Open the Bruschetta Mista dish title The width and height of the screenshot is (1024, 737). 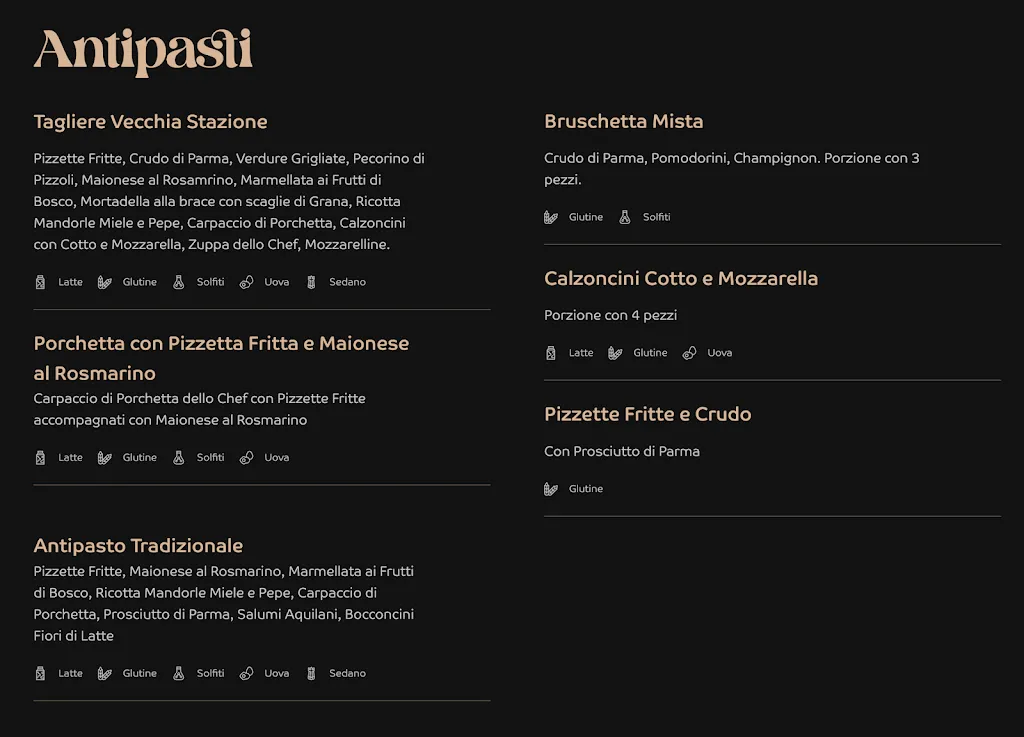623,122
